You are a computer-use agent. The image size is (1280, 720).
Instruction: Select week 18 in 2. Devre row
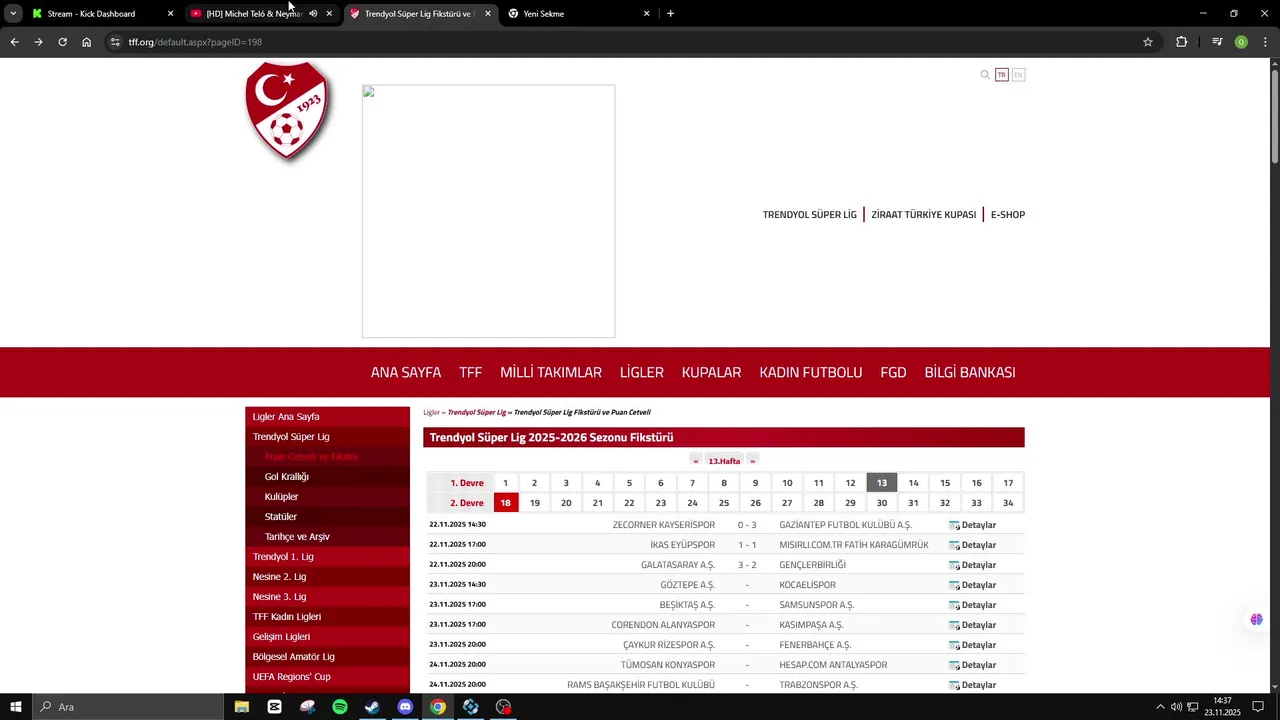505,503
